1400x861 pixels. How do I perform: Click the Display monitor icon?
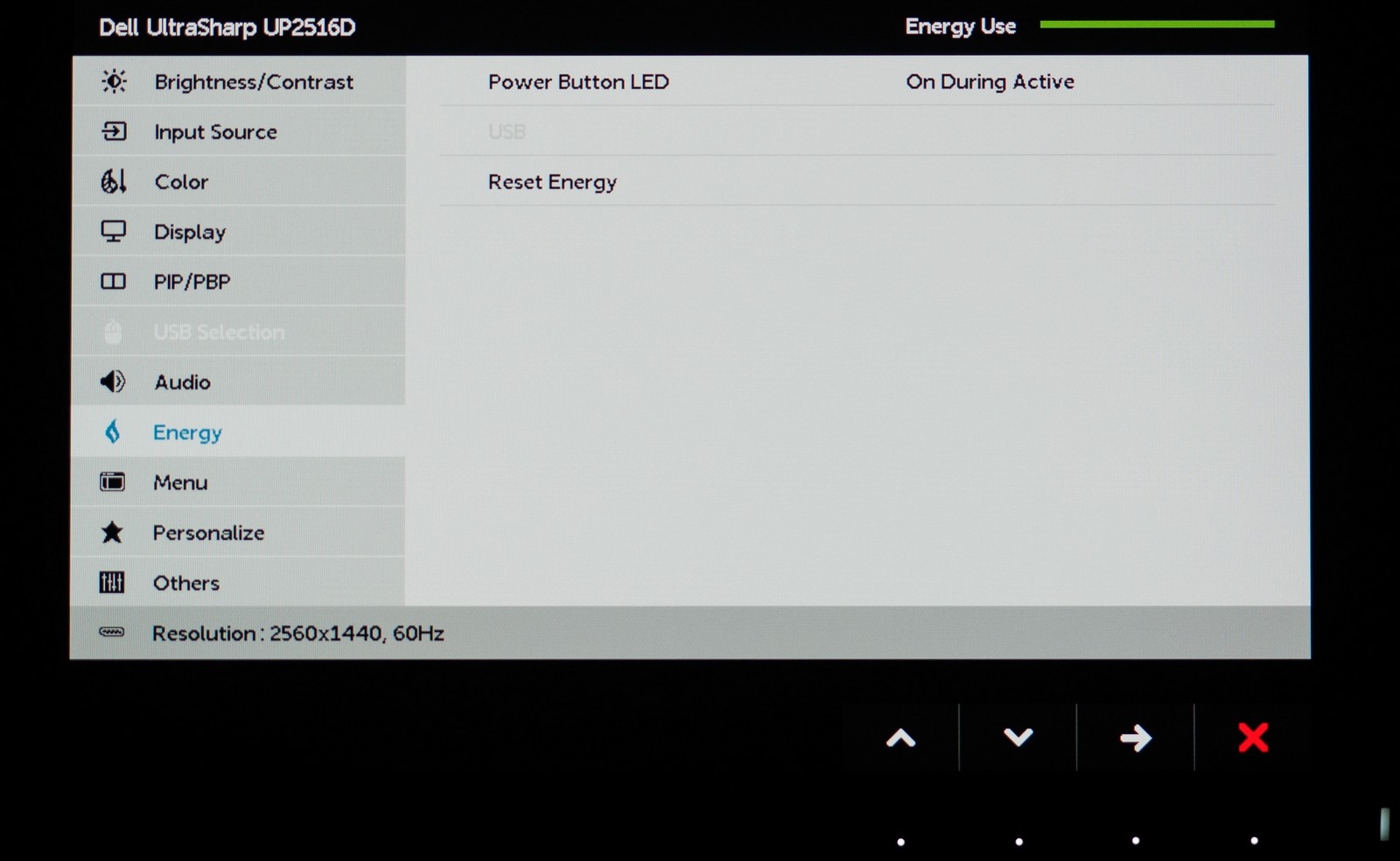[114, 231]
